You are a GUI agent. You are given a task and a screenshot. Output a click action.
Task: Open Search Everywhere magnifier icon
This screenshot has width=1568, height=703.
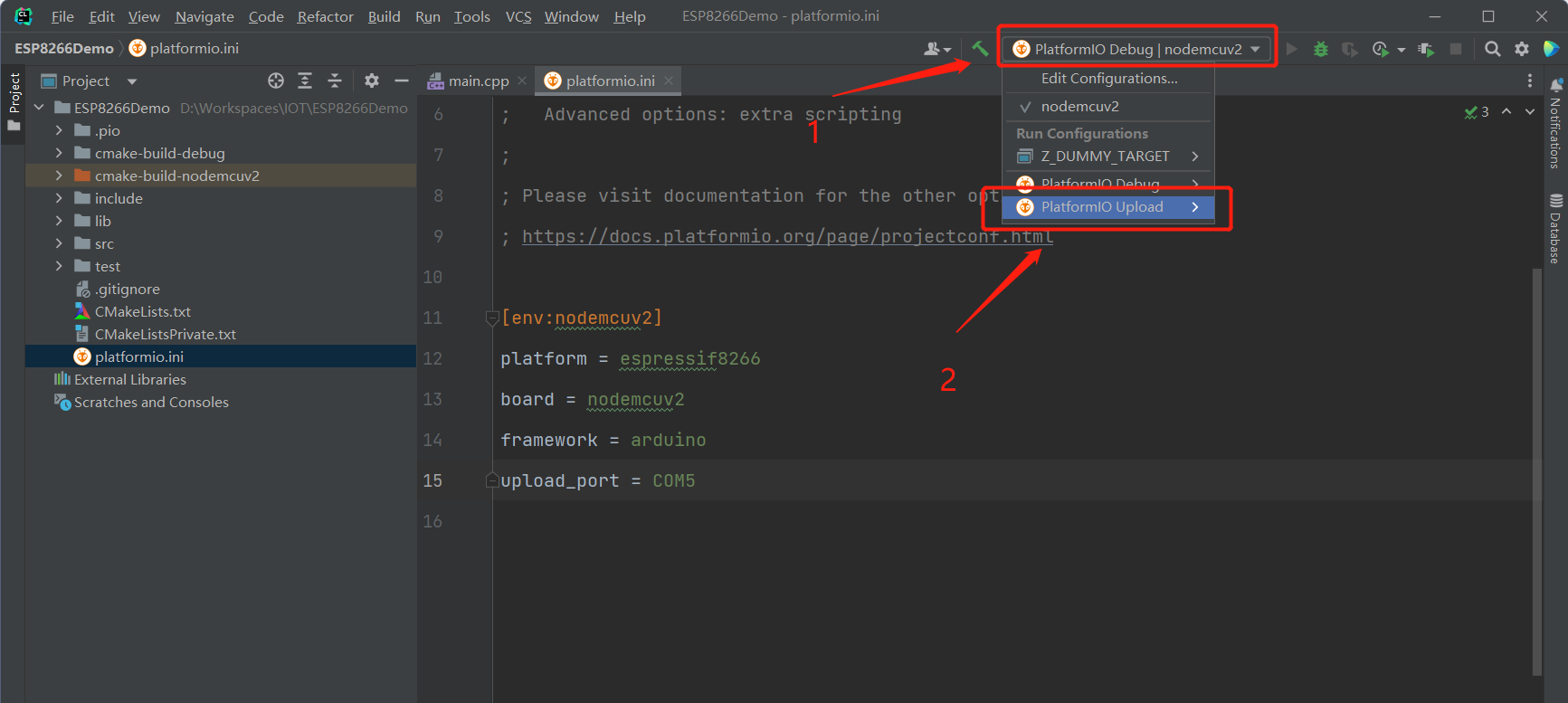(1493, 49)
